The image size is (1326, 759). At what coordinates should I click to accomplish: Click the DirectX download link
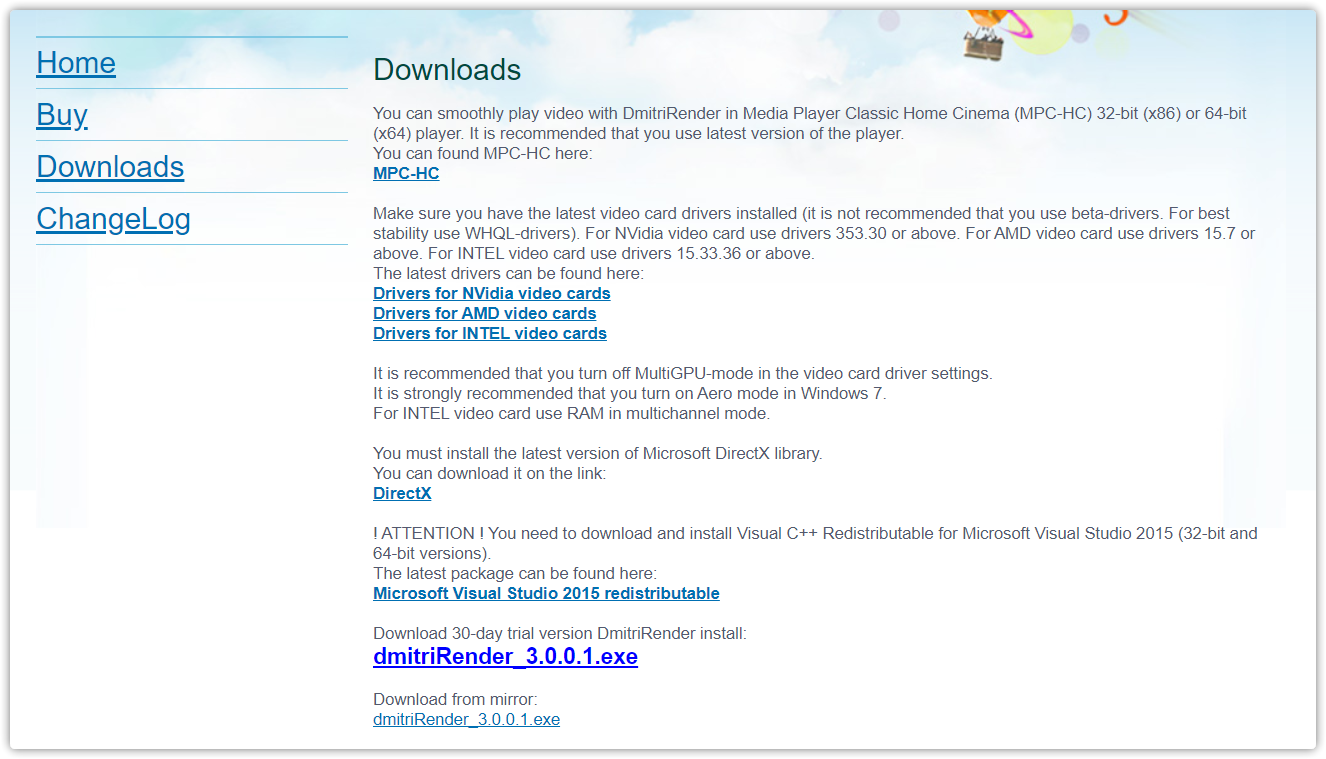(x=402, y=493)
